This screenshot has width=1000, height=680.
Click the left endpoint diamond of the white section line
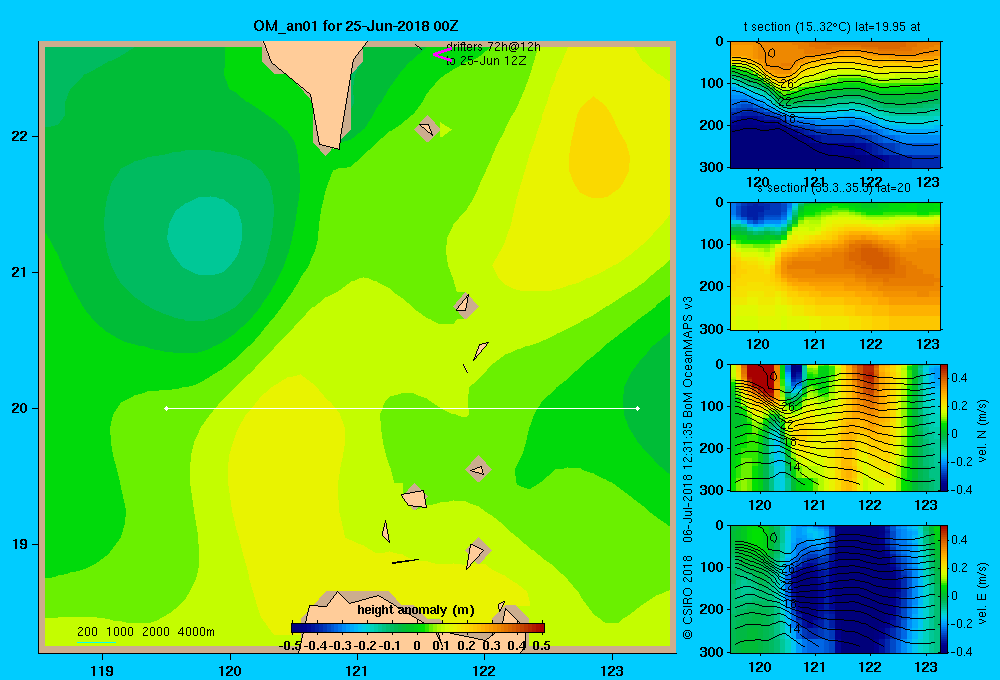(x=166, y=408)
